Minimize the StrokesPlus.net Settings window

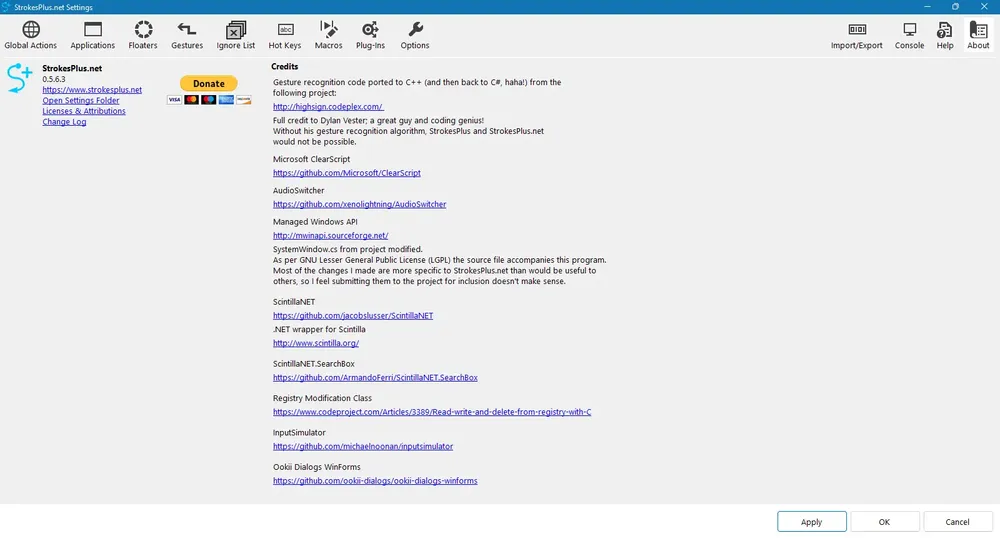click(x=927, y=6)
